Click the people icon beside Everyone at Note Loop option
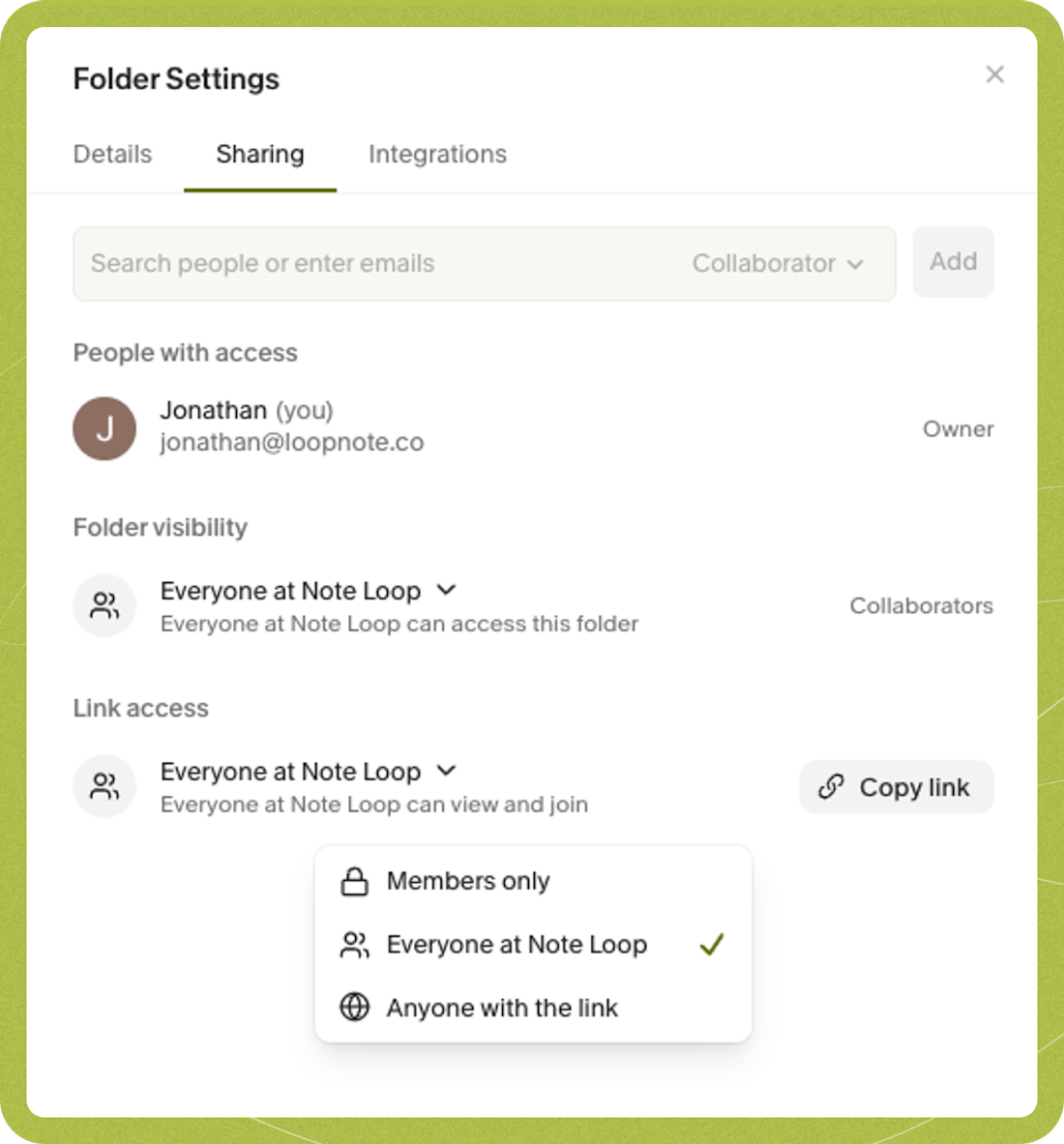Screen dimensions: 1064x1144 tap(353, 945)
